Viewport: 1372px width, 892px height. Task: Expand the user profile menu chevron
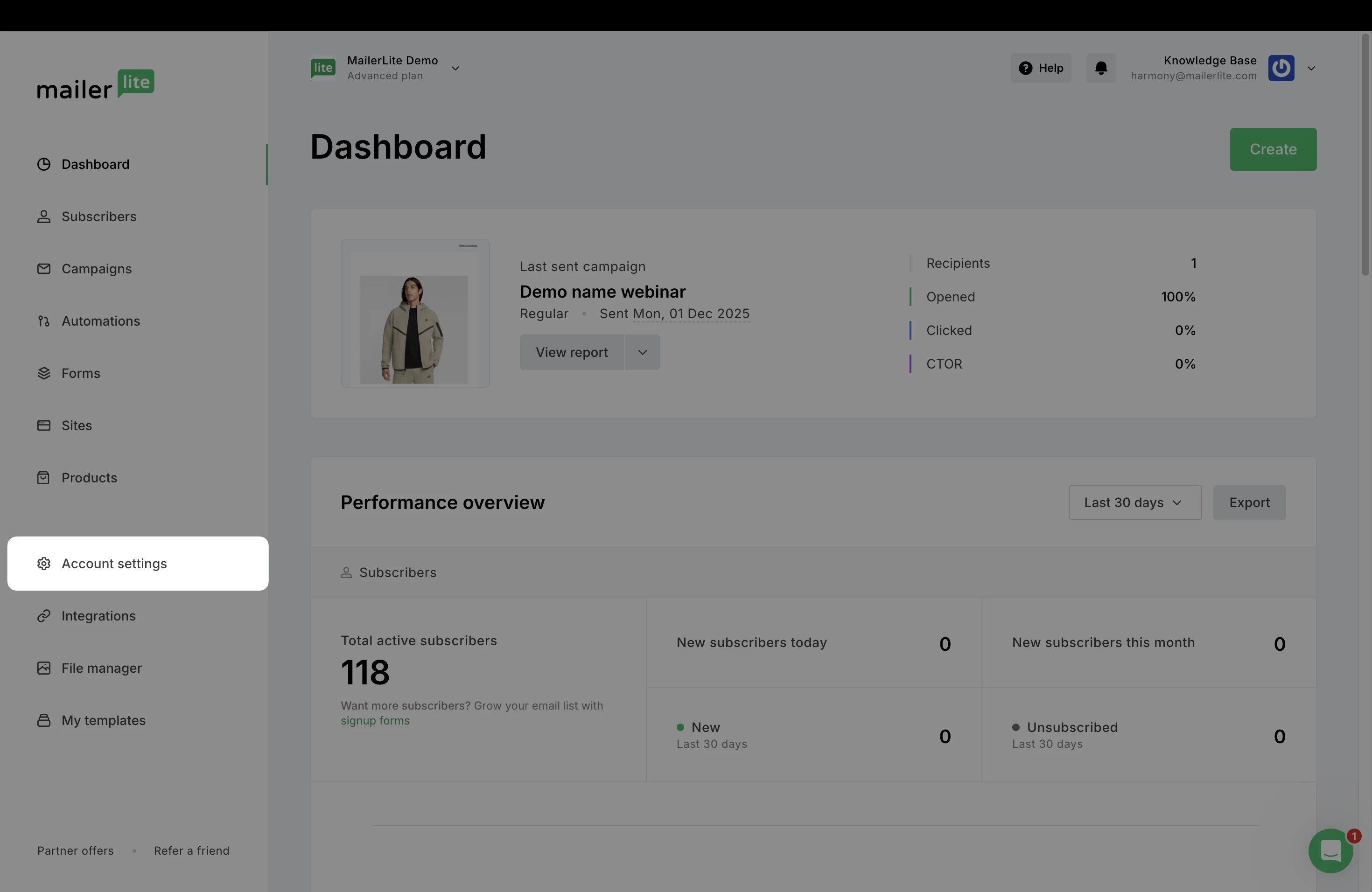tap(1311, 69)
